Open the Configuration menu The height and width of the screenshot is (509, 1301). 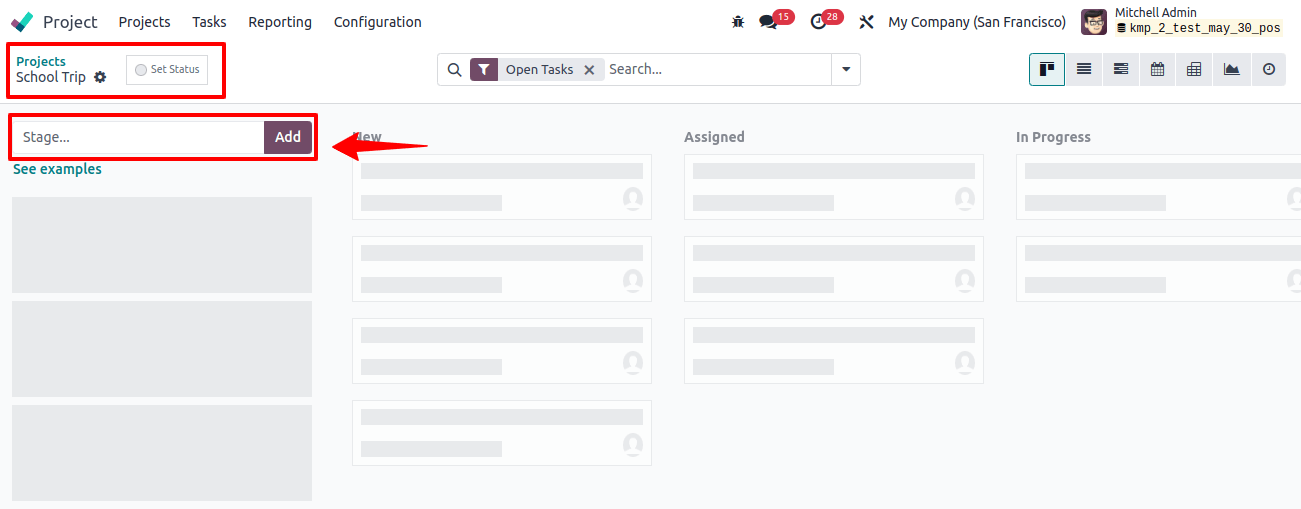378,22
